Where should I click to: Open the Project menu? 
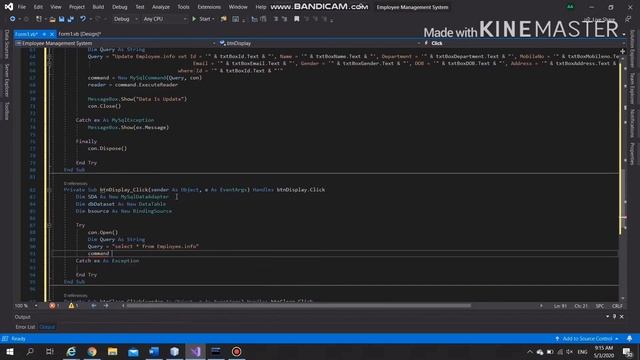coord(77,7)
